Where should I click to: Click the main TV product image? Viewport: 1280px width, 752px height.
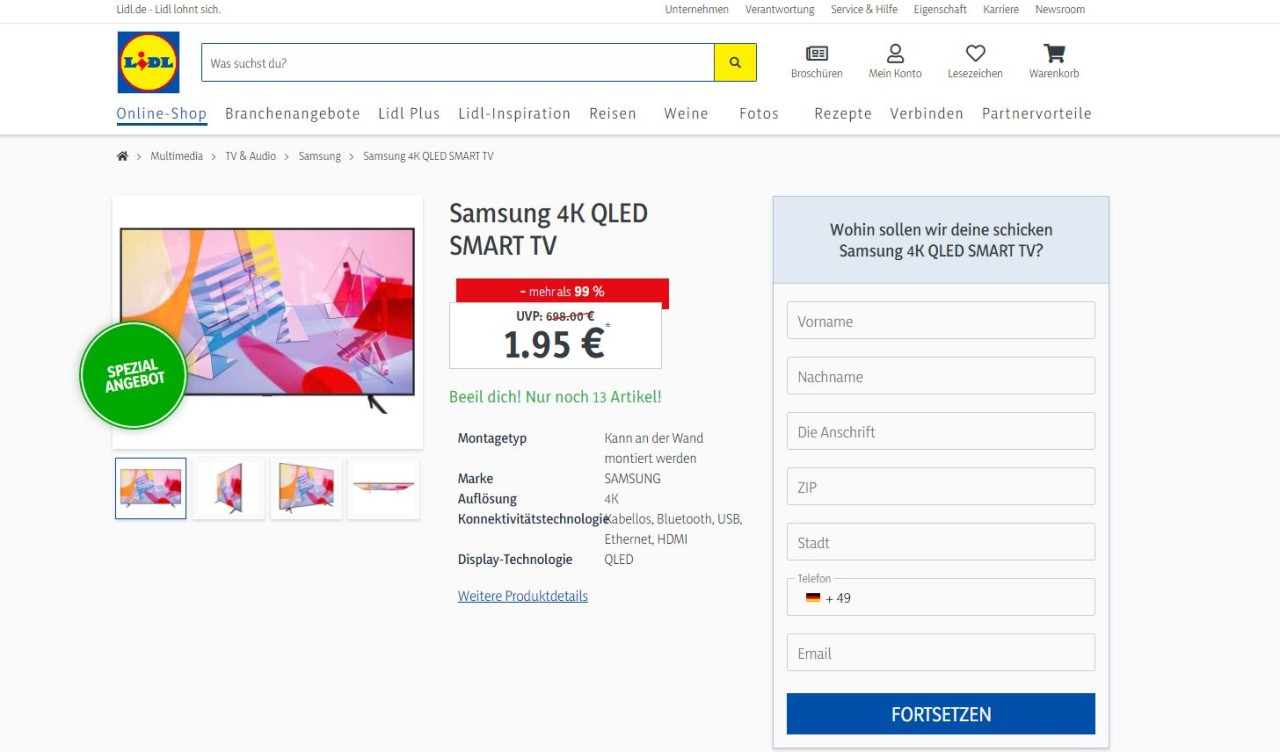267,322
